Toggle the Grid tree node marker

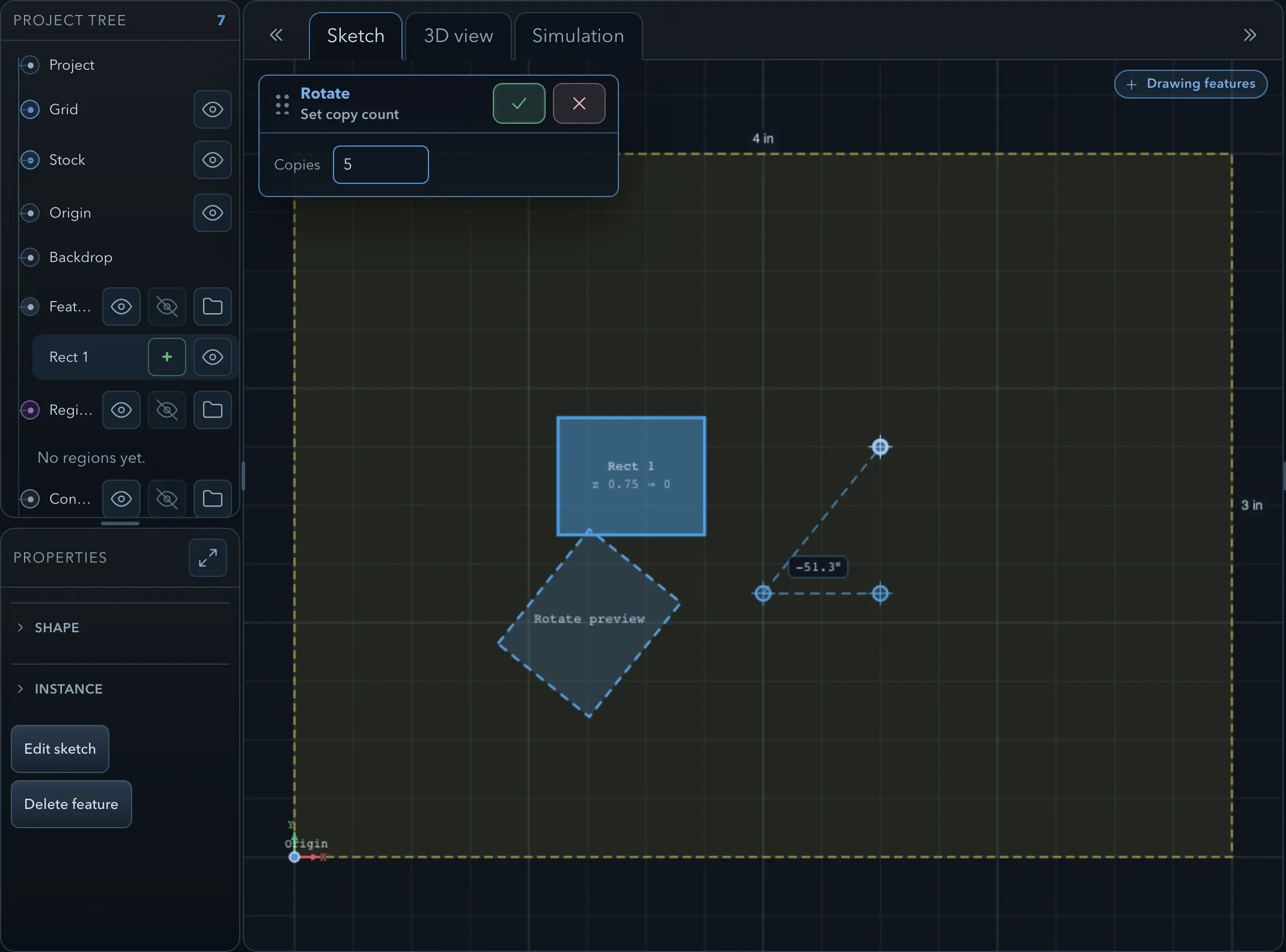click(x=30, y=109)
